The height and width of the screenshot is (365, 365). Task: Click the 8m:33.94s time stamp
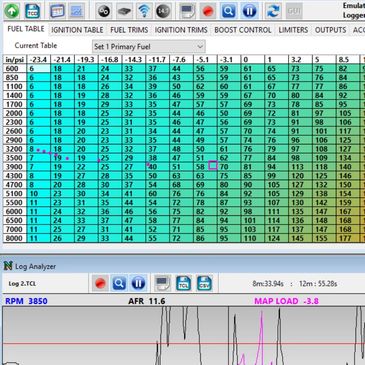pyautogui.click(x=268, y=284)
